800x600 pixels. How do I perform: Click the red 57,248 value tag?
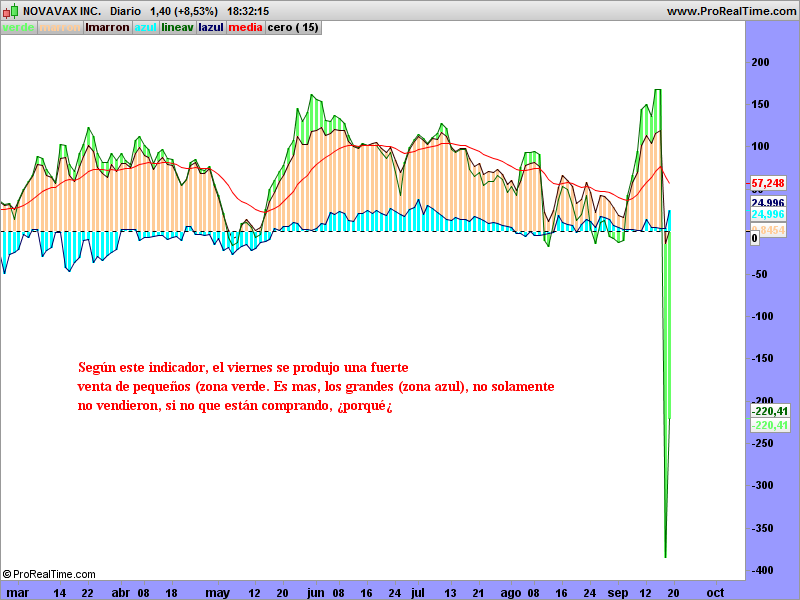pos(767,184)
